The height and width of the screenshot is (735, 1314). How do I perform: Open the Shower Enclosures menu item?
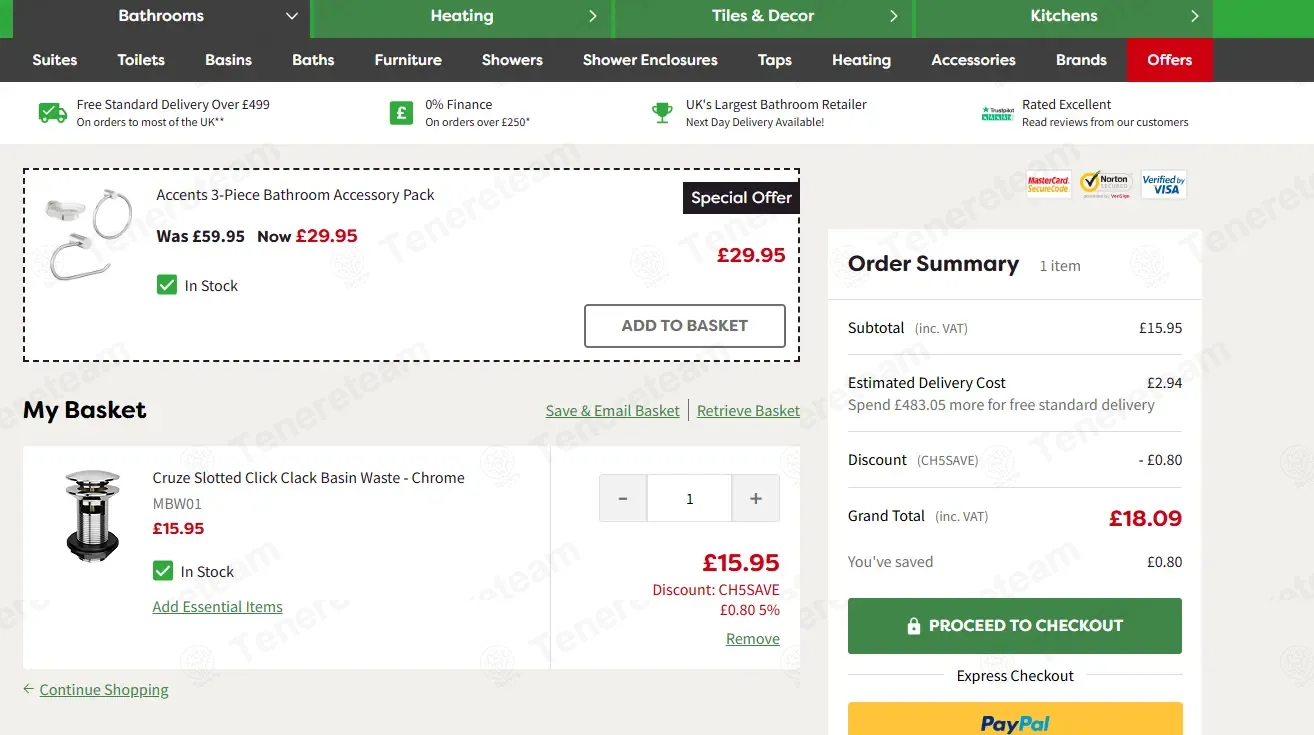point(650,60)
